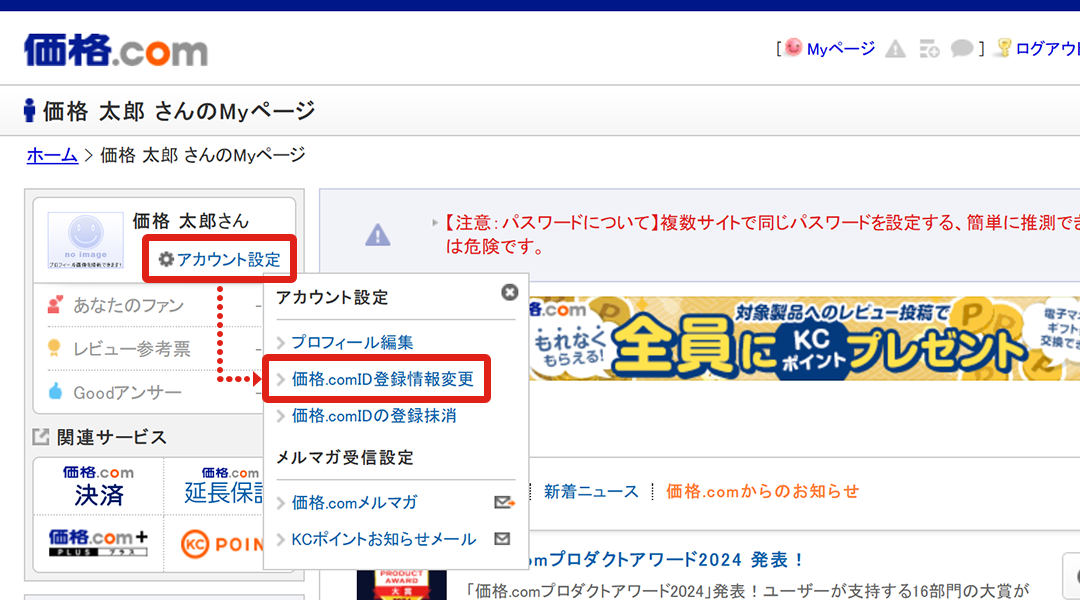Open 価格.com決済 service tile
The image size is (1080, 600).
[98, 486]
